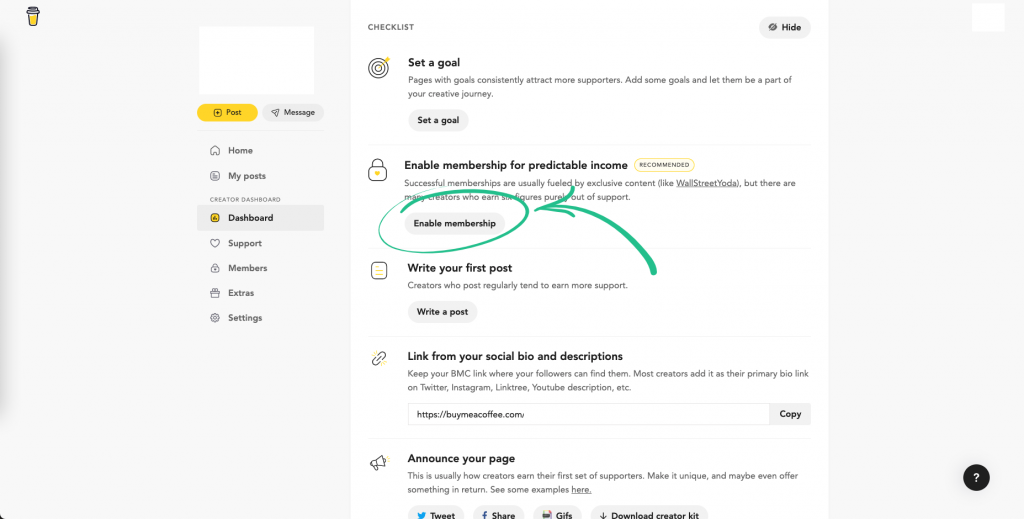1024x519 pixels.
Task: Click the padlock icon beside Enable membership
Action: click(377, 170)
